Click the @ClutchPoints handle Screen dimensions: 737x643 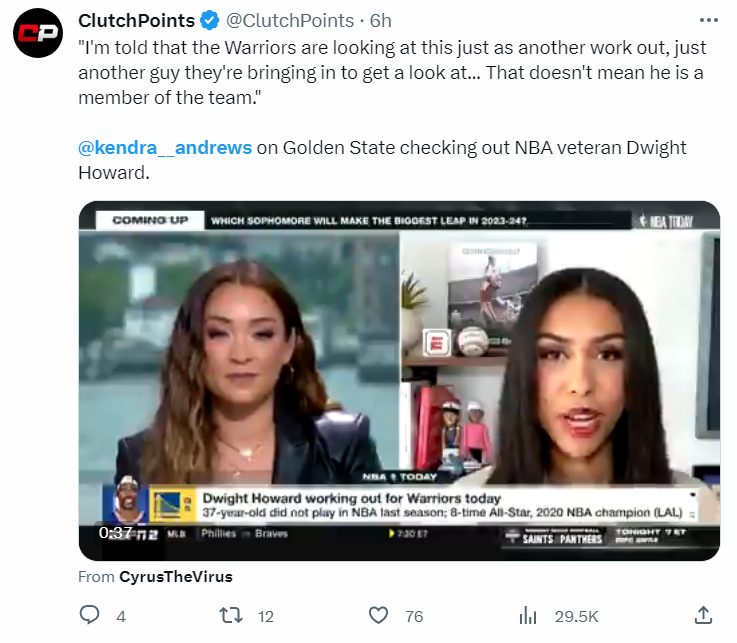[289, 20]
